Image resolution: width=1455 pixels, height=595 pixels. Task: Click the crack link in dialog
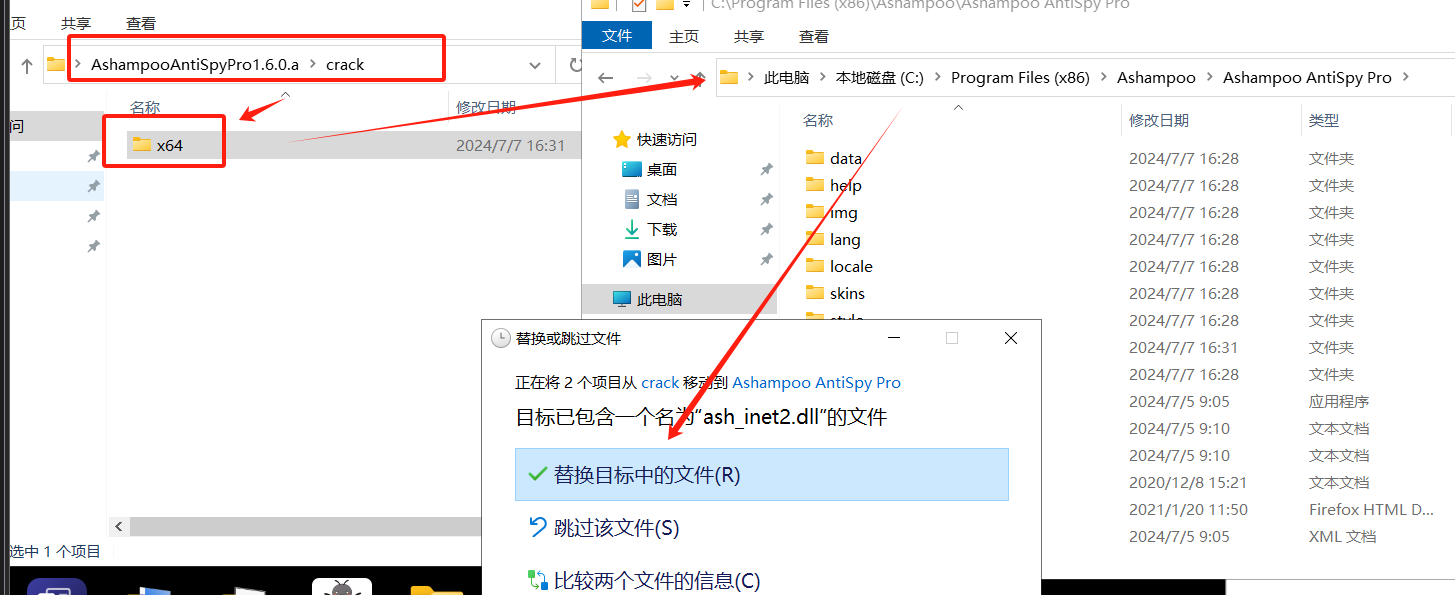(660, 383)
